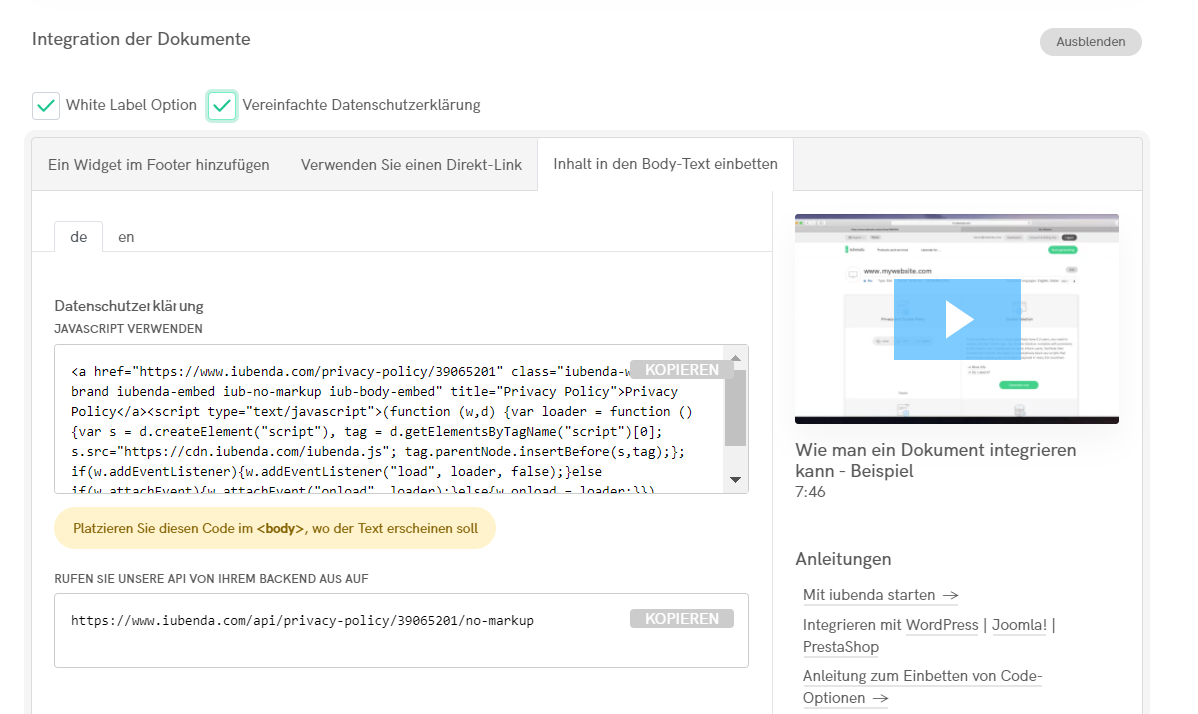The image size is (1198, 714).
Task: Play the integration example video
Action: point(957,317)
